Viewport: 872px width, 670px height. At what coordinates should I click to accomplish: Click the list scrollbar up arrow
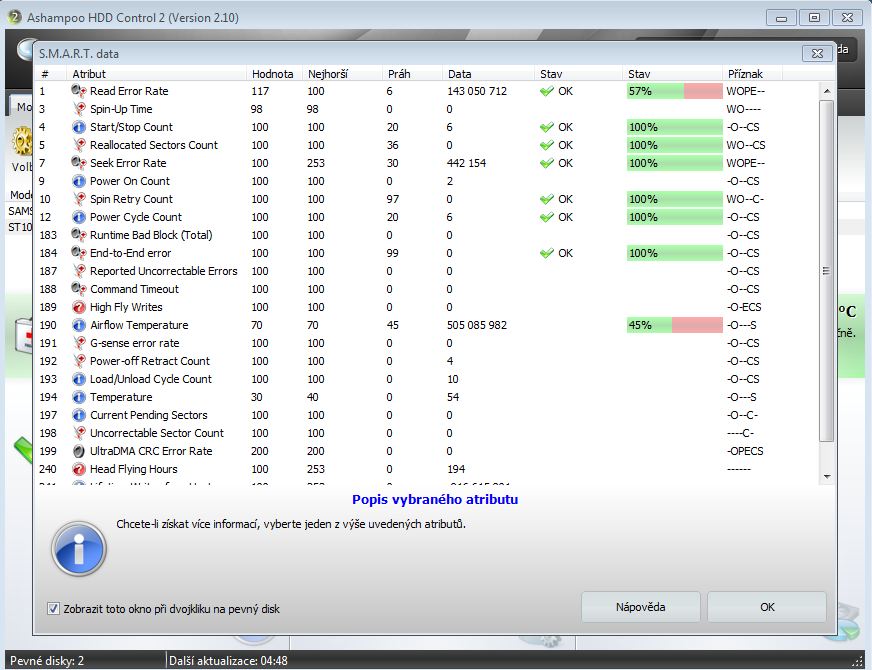[x=827, y=91]
